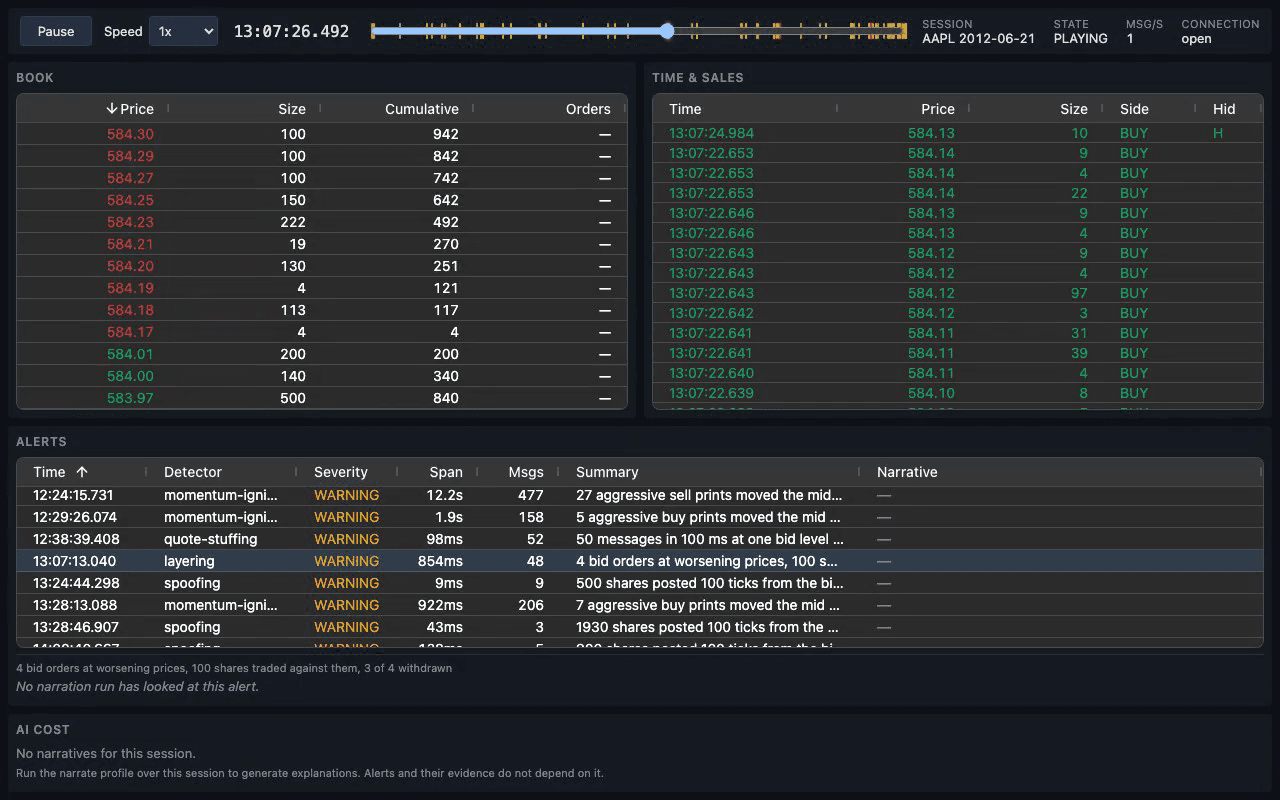
Task: Click the playback timestamp 13:07:26.492
Action: coord(291,31)
